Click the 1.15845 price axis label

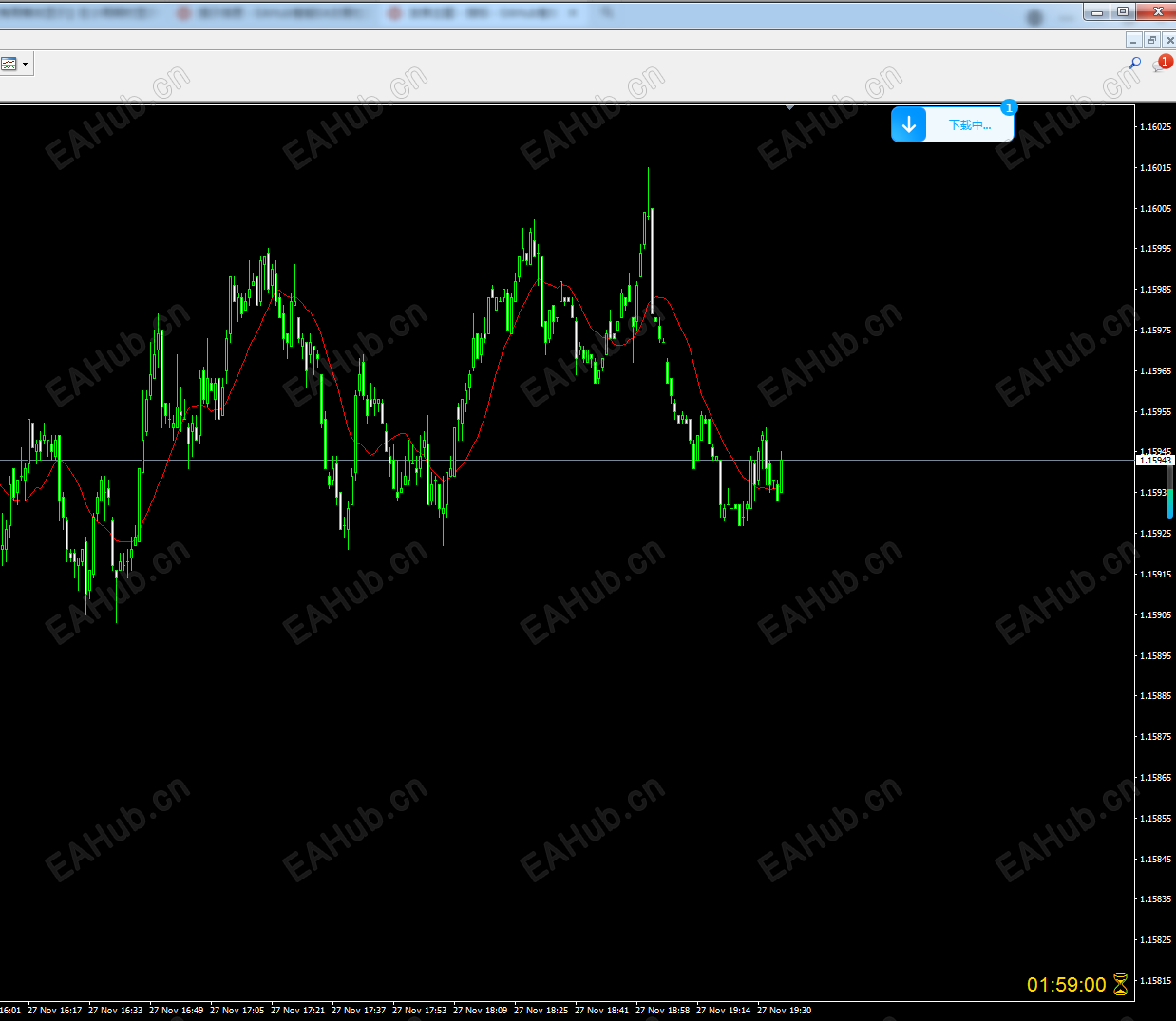1155,860
